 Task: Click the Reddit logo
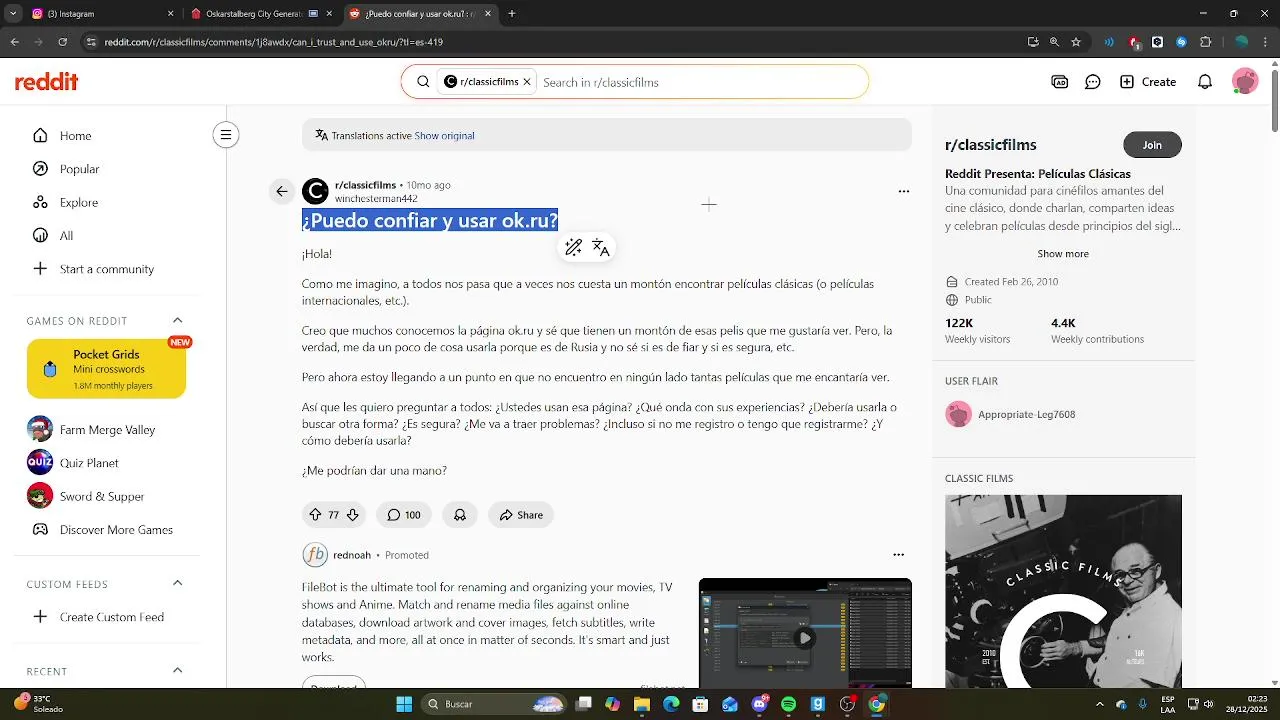[x=46, y=82]
